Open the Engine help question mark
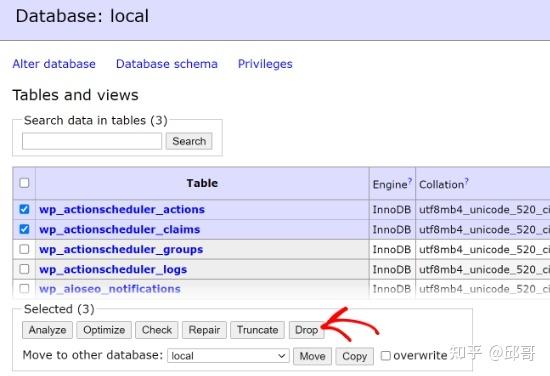The image size is (550, 376). [x=409, y=180]
